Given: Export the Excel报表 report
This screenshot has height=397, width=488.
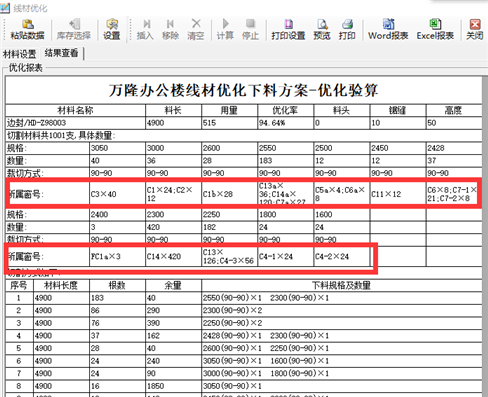Looking at the screenshot, I should click(435, 29).
